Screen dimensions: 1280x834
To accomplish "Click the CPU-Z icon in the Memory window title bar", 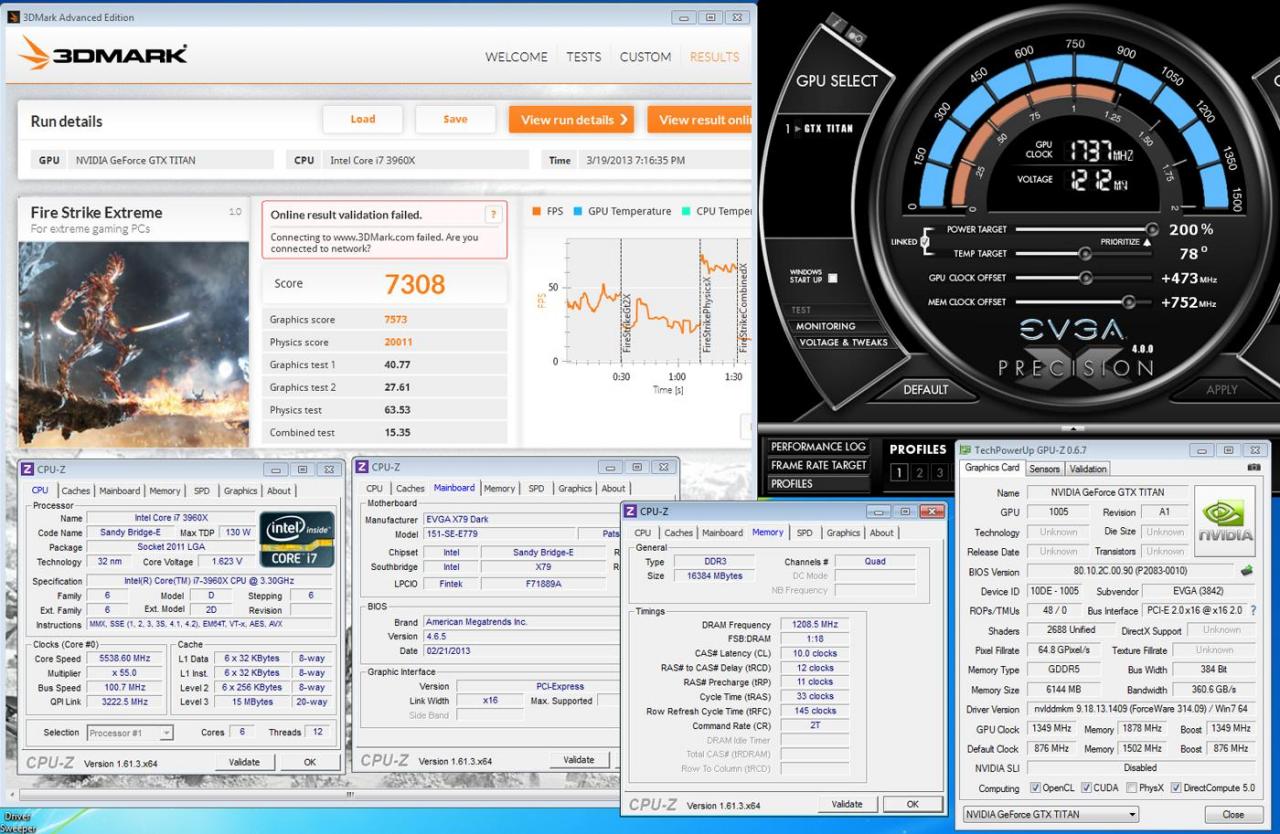I will [631, 511].
